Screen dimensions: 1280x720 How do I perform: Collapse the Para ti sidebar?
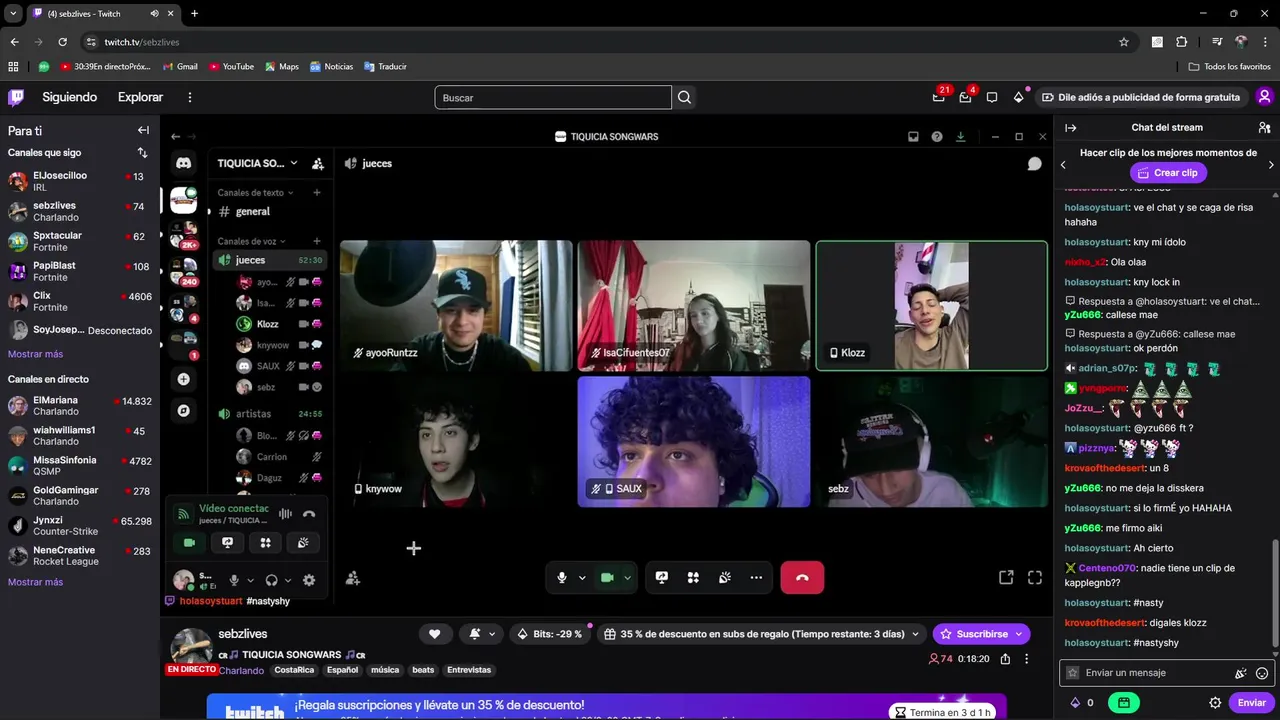(143, 130)
